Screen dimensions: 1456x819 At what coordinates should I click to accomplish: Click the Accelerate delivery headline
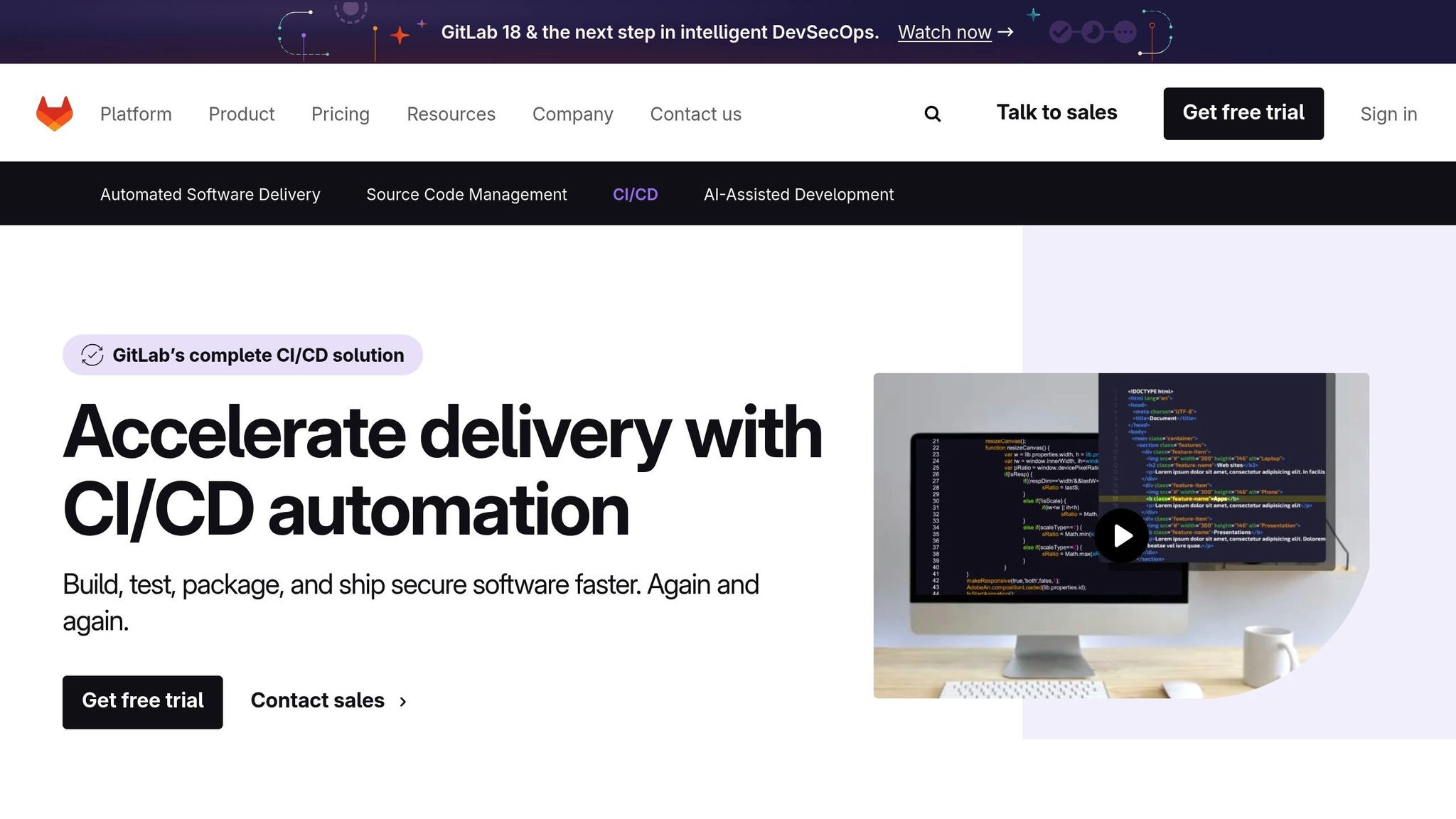(x=442, y=471)
